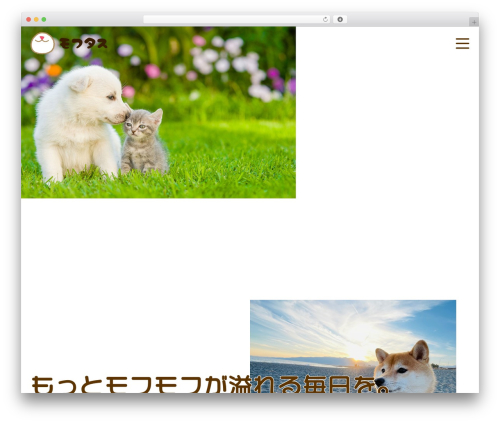Open the hamburger menu icon
The height and width of the screenshot is (423, 500).
coord(462,44)
